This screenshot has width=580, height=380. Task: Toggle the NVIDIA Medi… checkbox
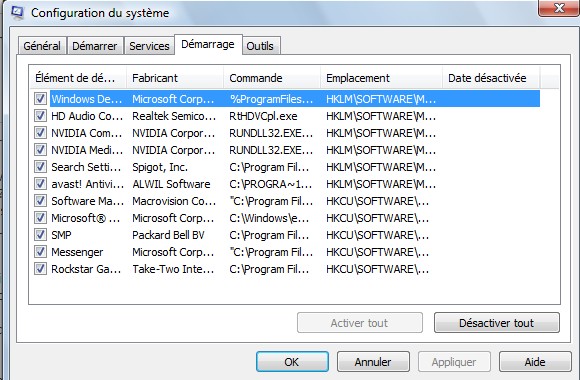[40, 149]
